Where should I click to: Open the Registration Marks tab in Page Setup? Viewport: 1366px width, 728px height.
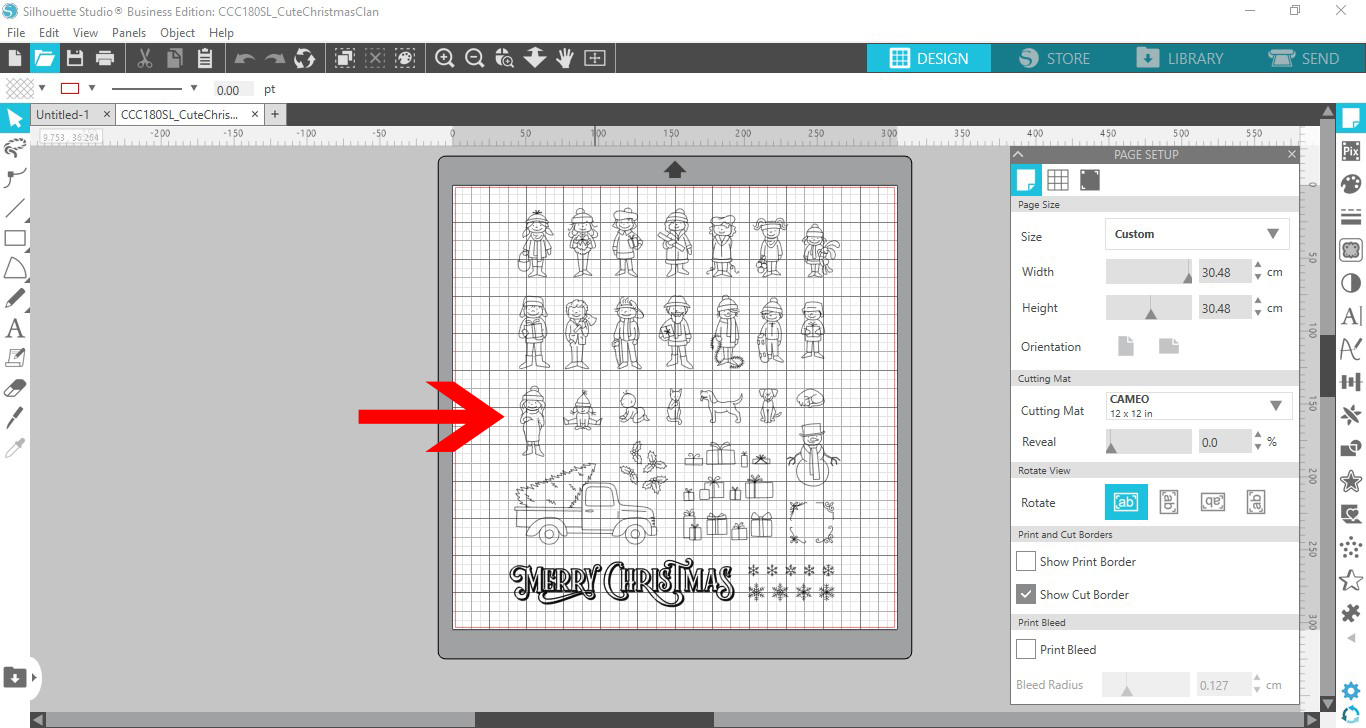1090,180
